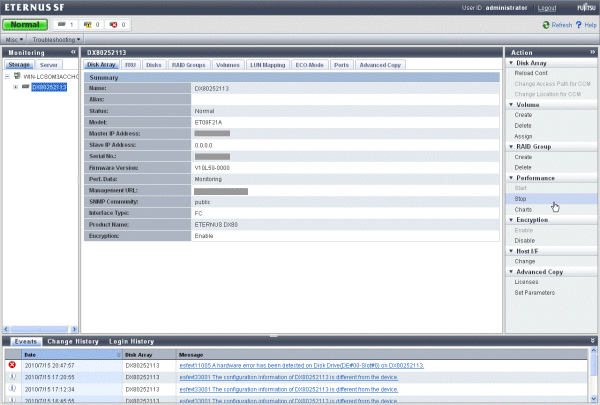Screen dimensions: 600x405
Task: Click the device count icon in status bar
Action: point(62,24)
